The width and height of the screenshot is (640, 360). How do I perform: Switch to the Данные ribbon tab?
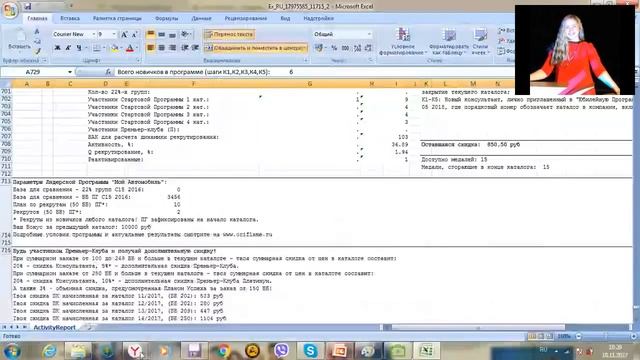coord(202,18)
